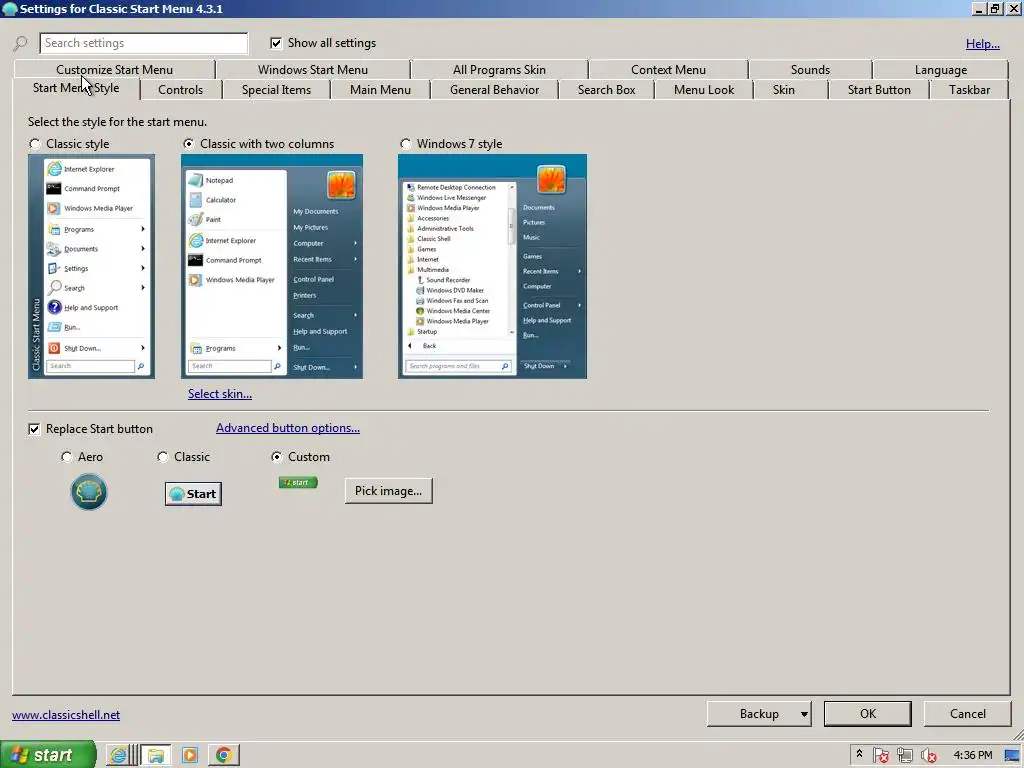Click the Action Center flag tray icon
Image resolution: width=1024 pixels, height=768 pixels.
click(881, 755)
